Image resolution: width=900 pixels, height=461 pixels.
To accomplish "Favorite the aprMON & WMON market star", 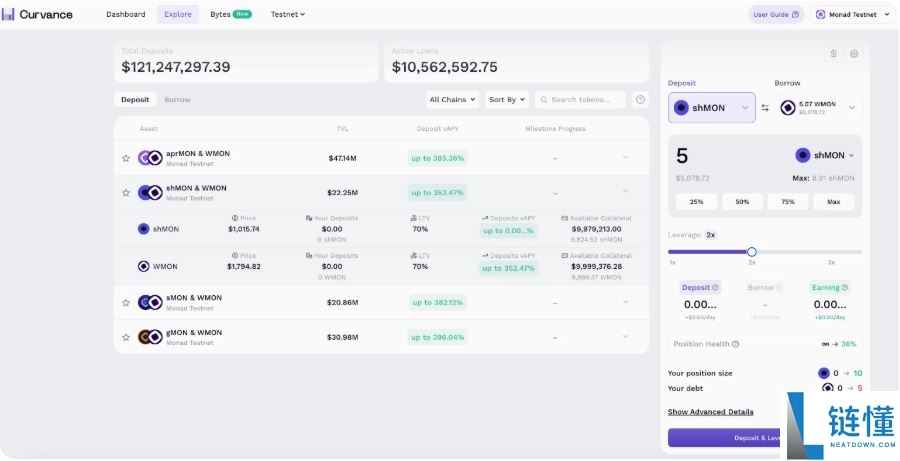I will (x=126, y=158).
